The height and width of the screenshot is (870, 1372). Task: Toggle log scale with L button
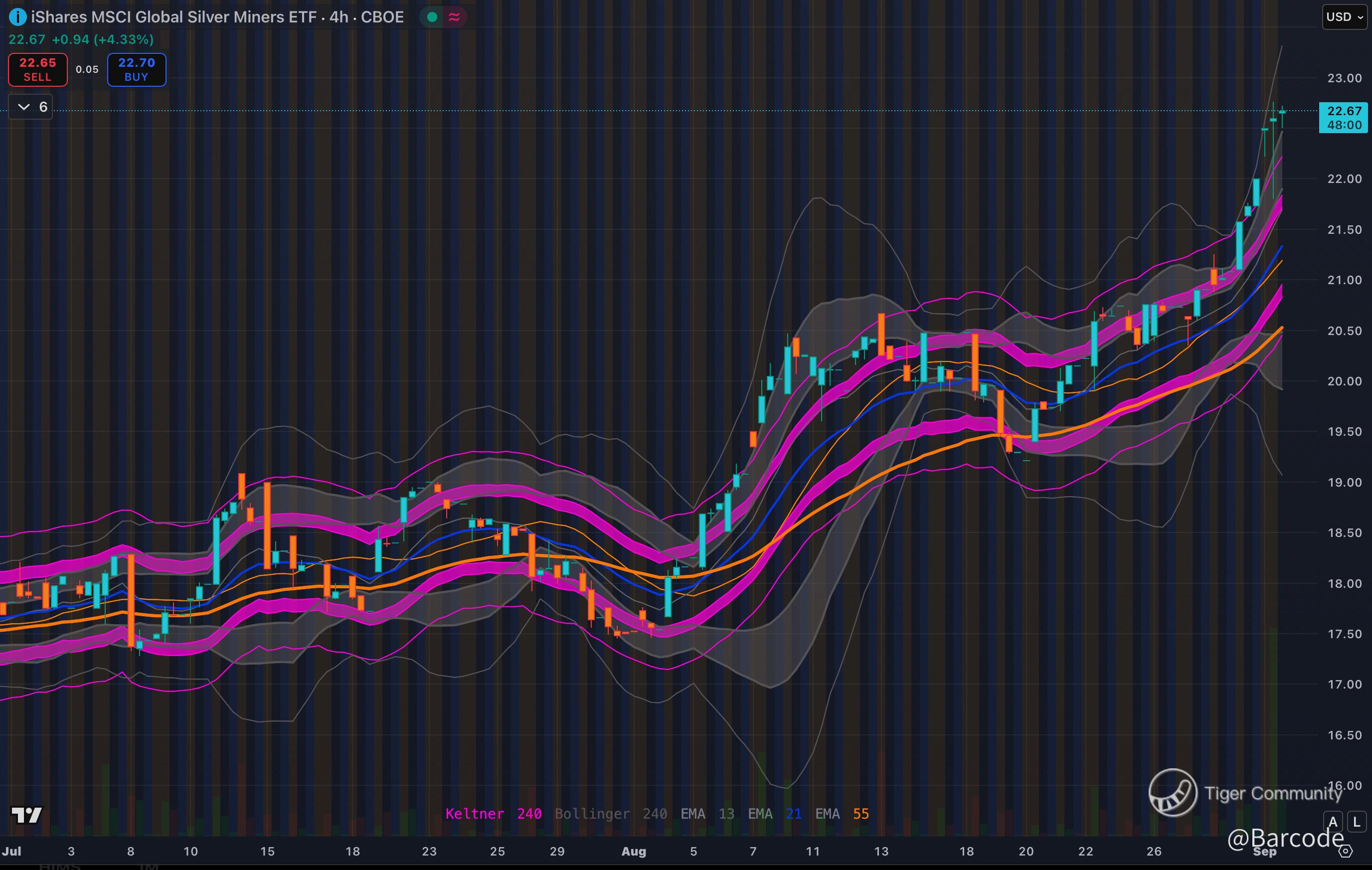[x=1357, y=822]
